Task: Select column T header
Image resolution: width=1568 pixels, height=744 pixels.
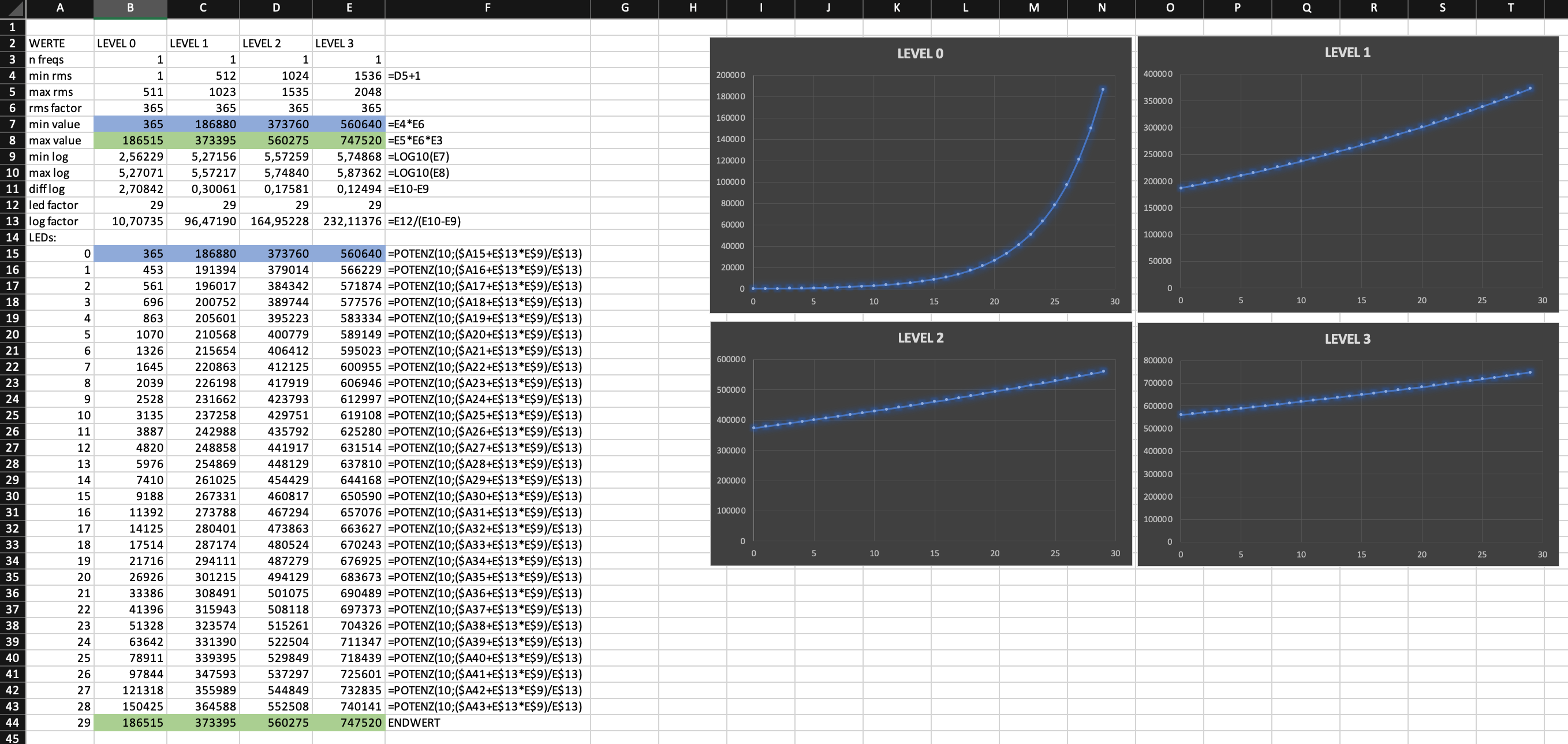Action: 1510,9
